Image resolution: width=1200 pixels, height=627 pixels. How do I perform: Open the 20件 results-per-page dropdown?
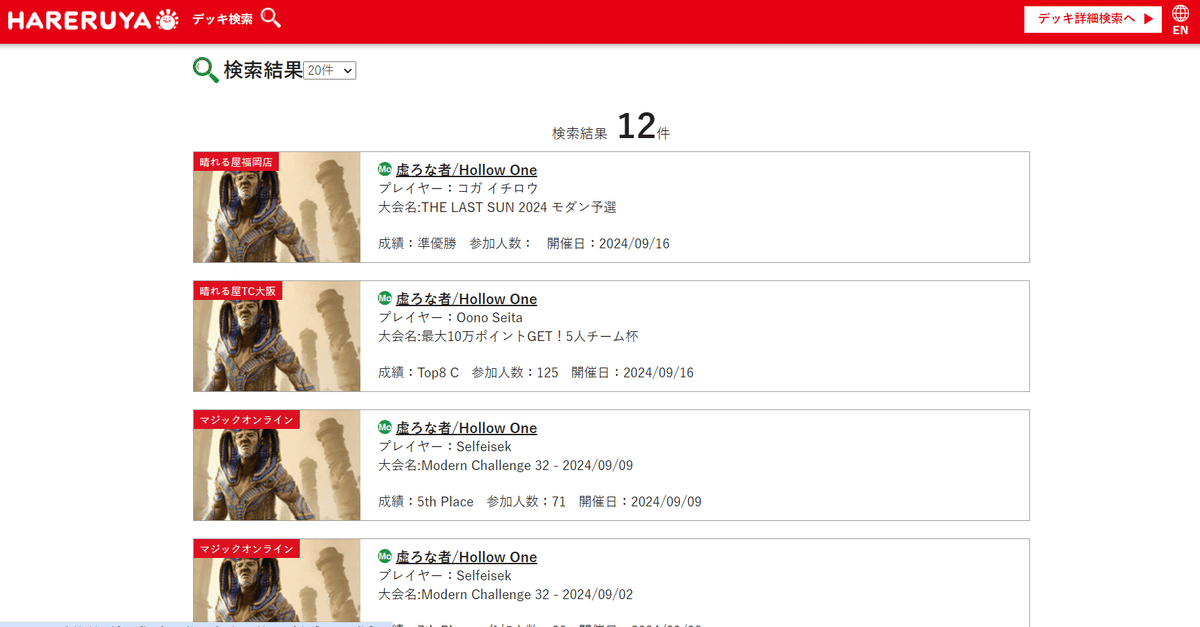(x=330, y=71)
